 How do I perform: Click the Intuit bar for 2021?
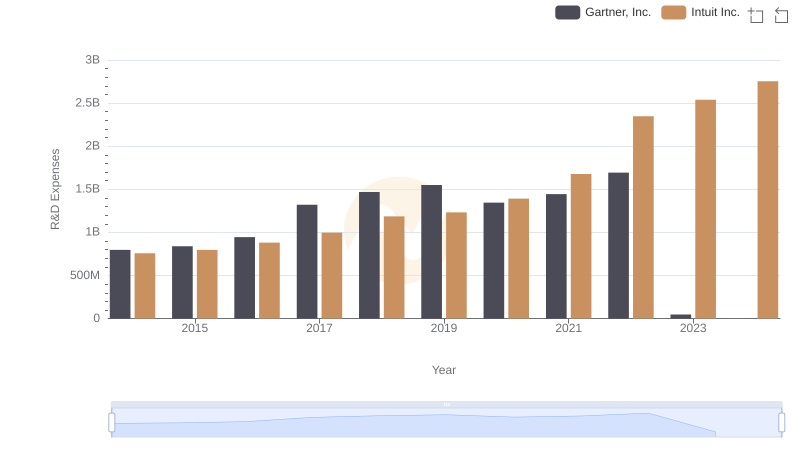(x=581, y=246)
